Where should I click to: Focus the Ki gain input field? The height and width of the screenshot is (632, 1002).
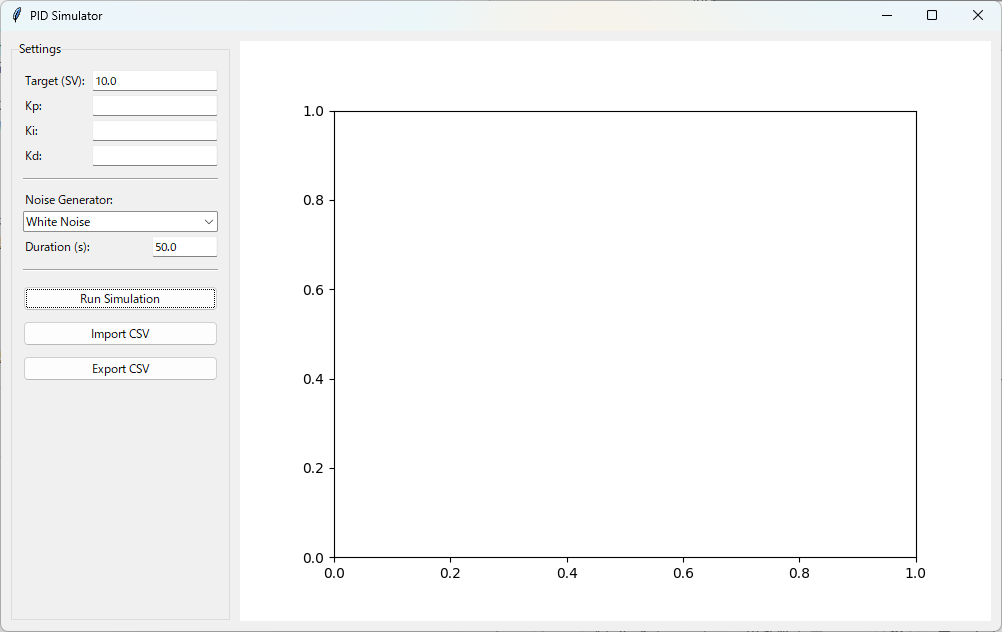[154, 131]
